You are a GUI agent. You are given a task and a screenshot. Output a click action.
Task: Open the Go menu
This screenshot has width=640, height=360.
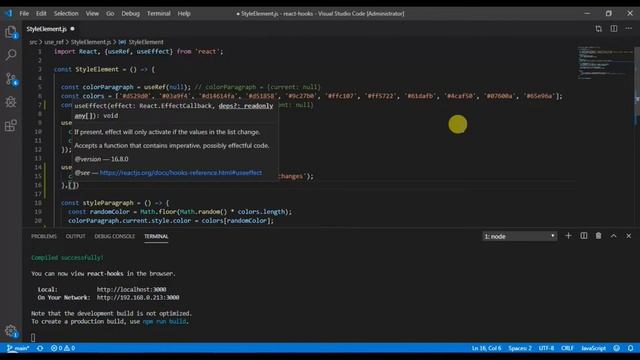(x=110, y=13)
